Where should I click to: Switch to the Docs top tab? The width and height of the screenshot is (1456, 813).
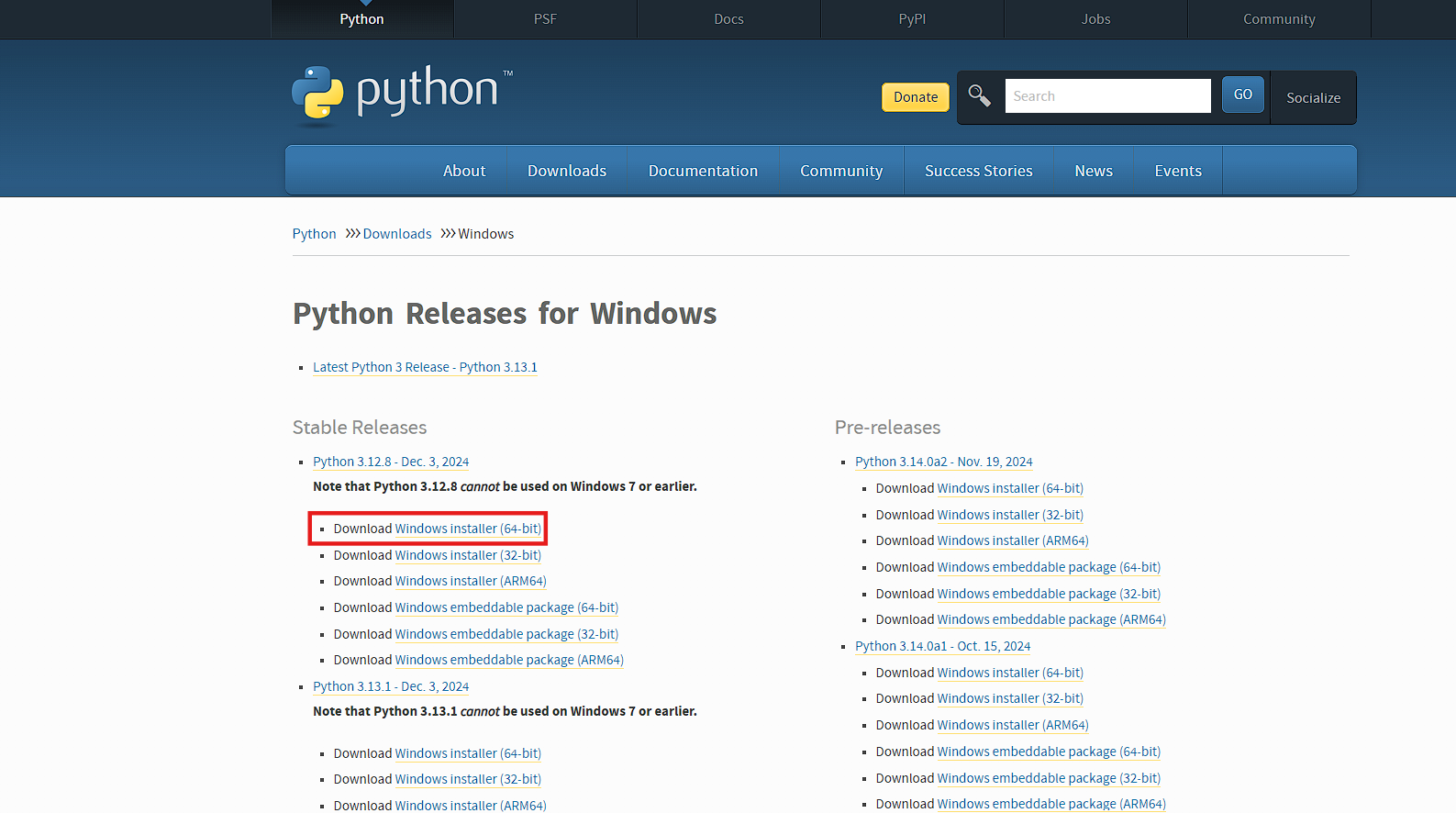pyautogui.click(x=728, y=18)
